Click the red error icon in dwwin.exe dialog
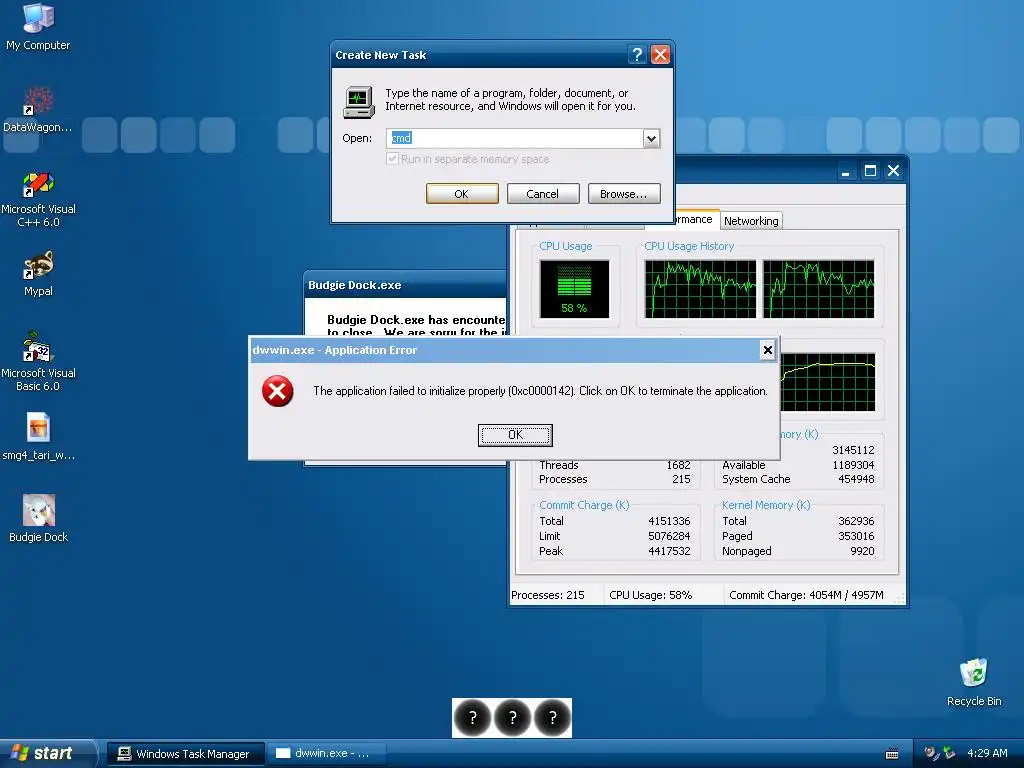1024x768 pixels. point(278,391)
